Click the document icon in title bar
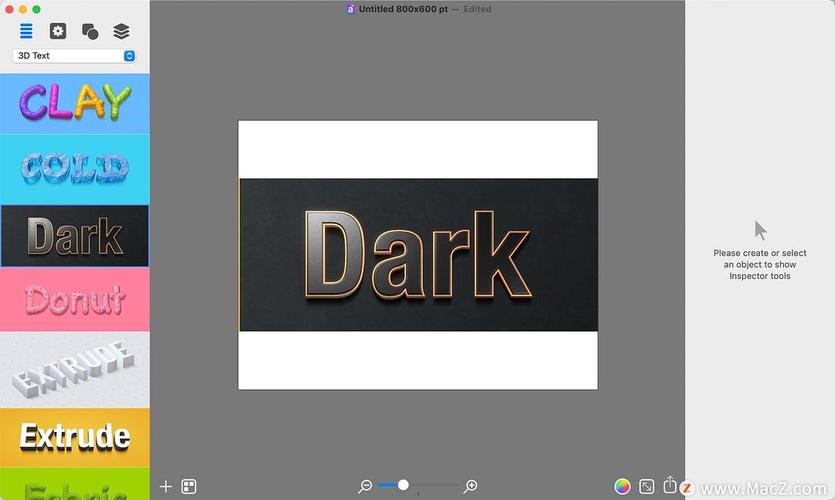Image resolution: width=835 pixels, height=500 pixels. (350, 9)
